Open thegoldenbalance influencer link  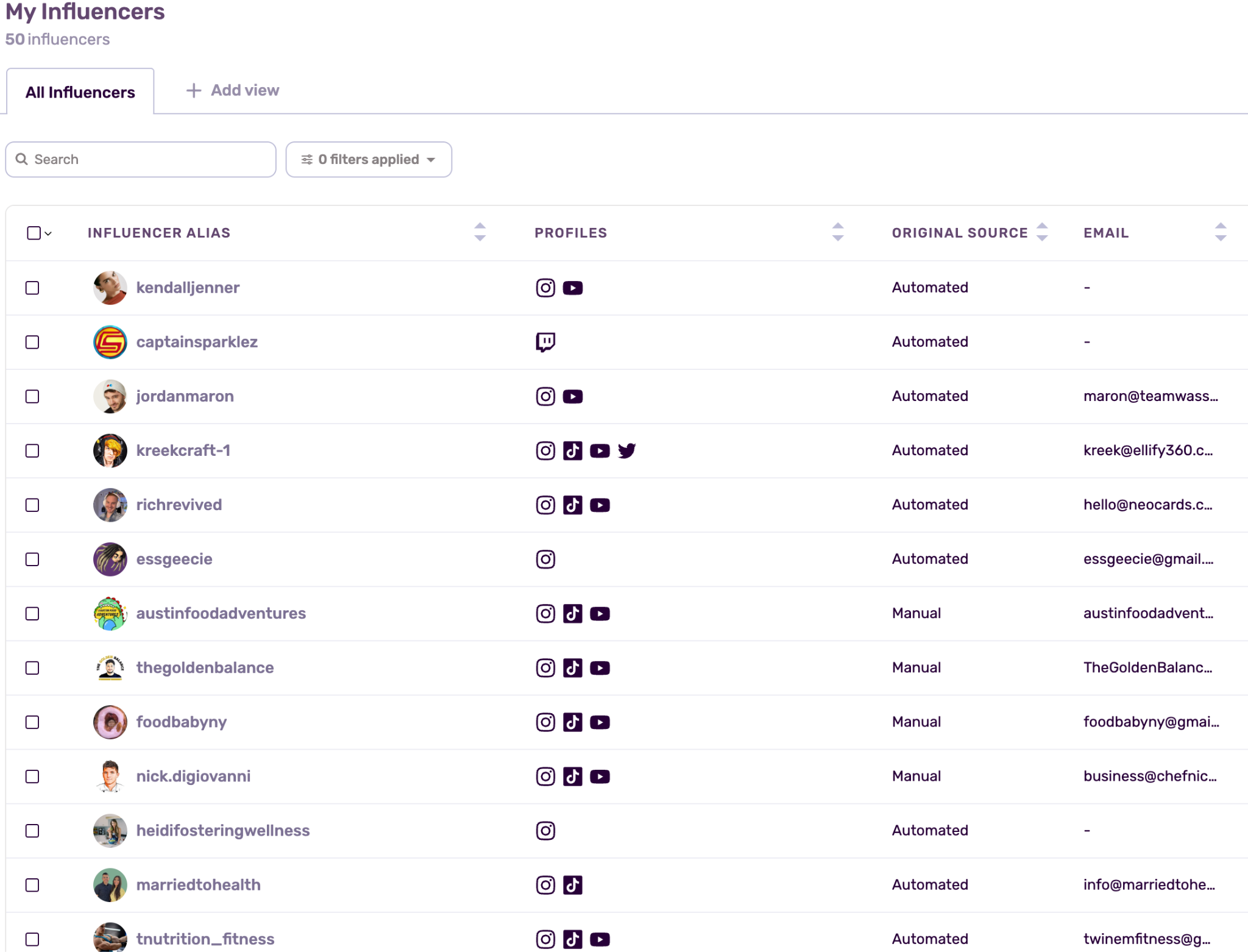205,668
